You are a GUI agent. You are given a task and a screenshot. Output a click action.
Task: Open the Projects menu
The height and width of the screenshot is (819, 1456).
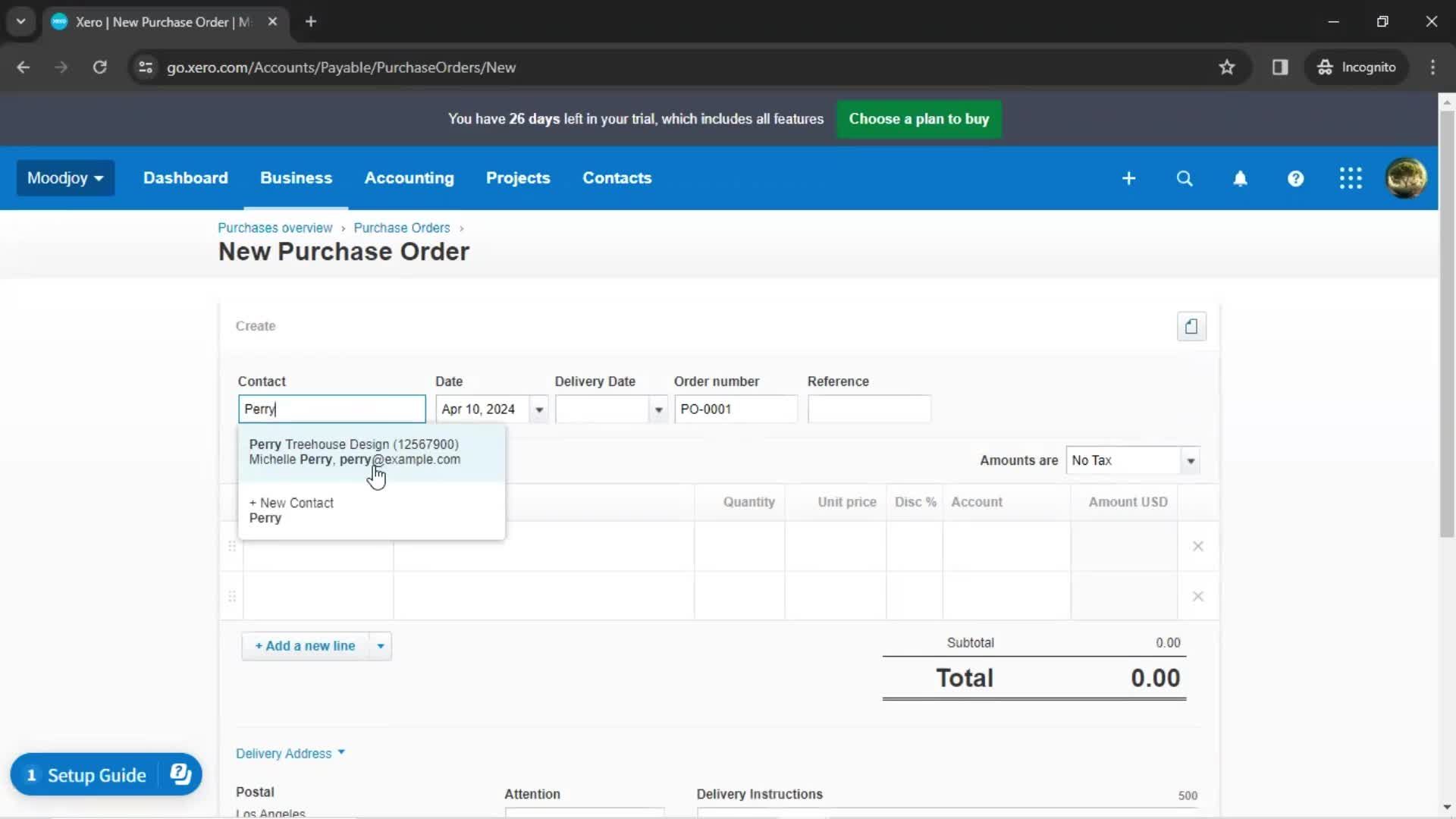(518, 178)
